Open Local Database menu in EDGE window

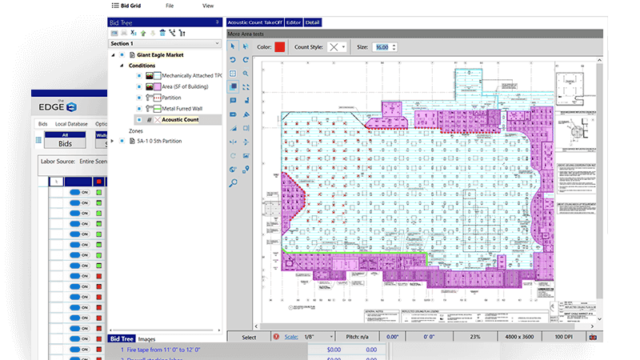71,124
